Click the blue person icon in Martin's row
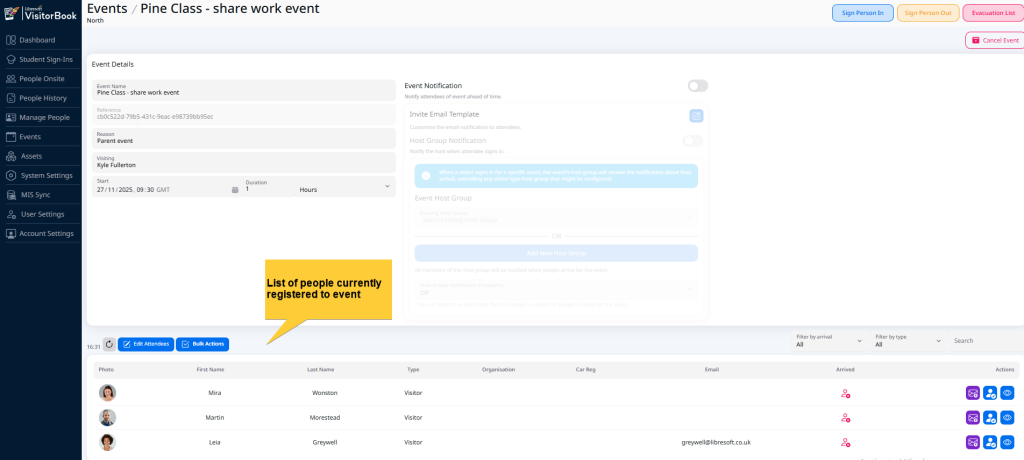1024x460 pixels. coord(990,417)
